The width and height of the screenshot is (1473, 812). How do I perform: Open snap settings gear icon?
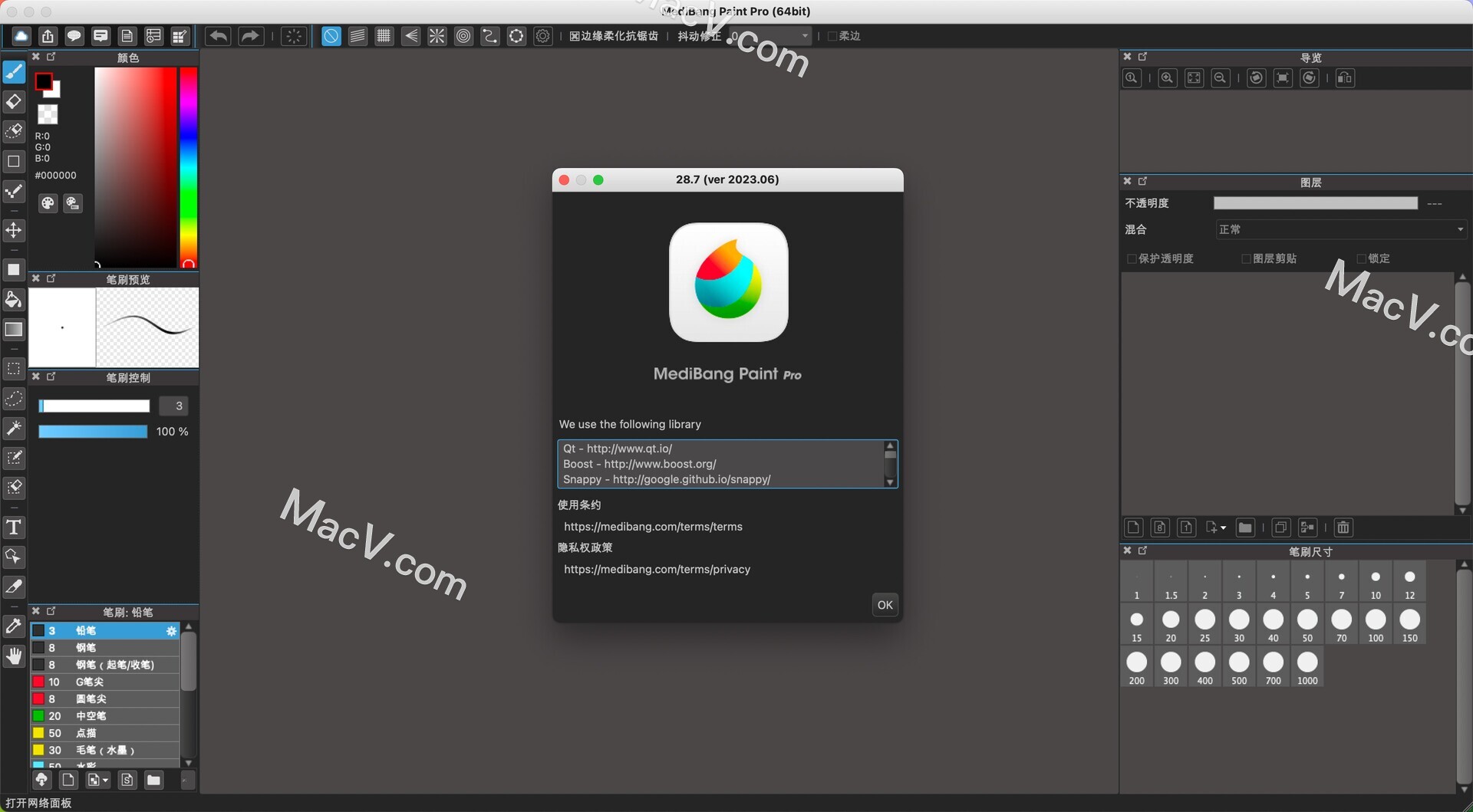[543, 36]
